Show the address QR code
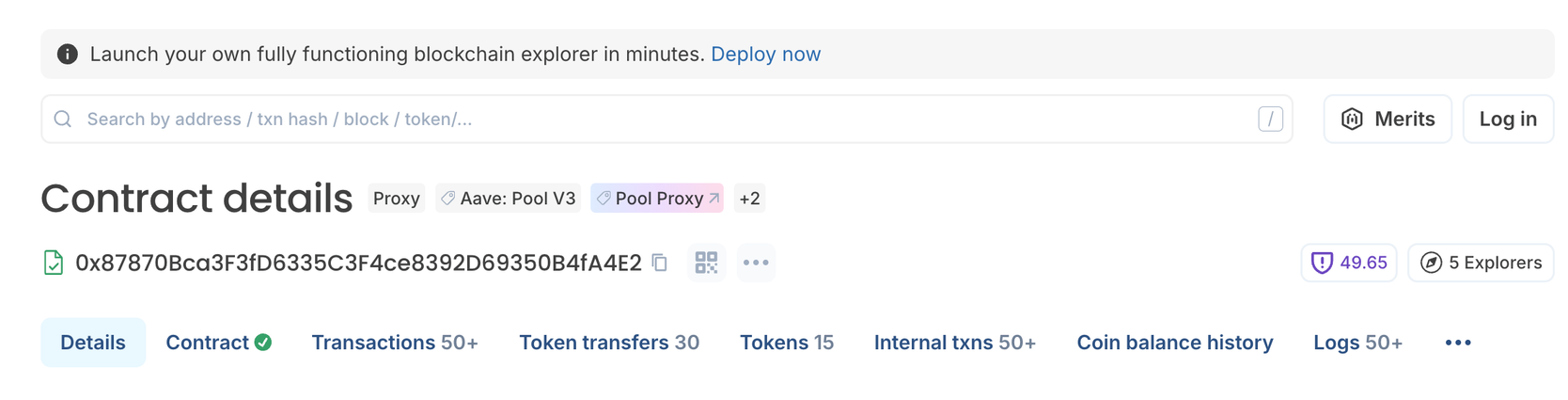This screenshot has height=400, width=1568. point(706,263)
